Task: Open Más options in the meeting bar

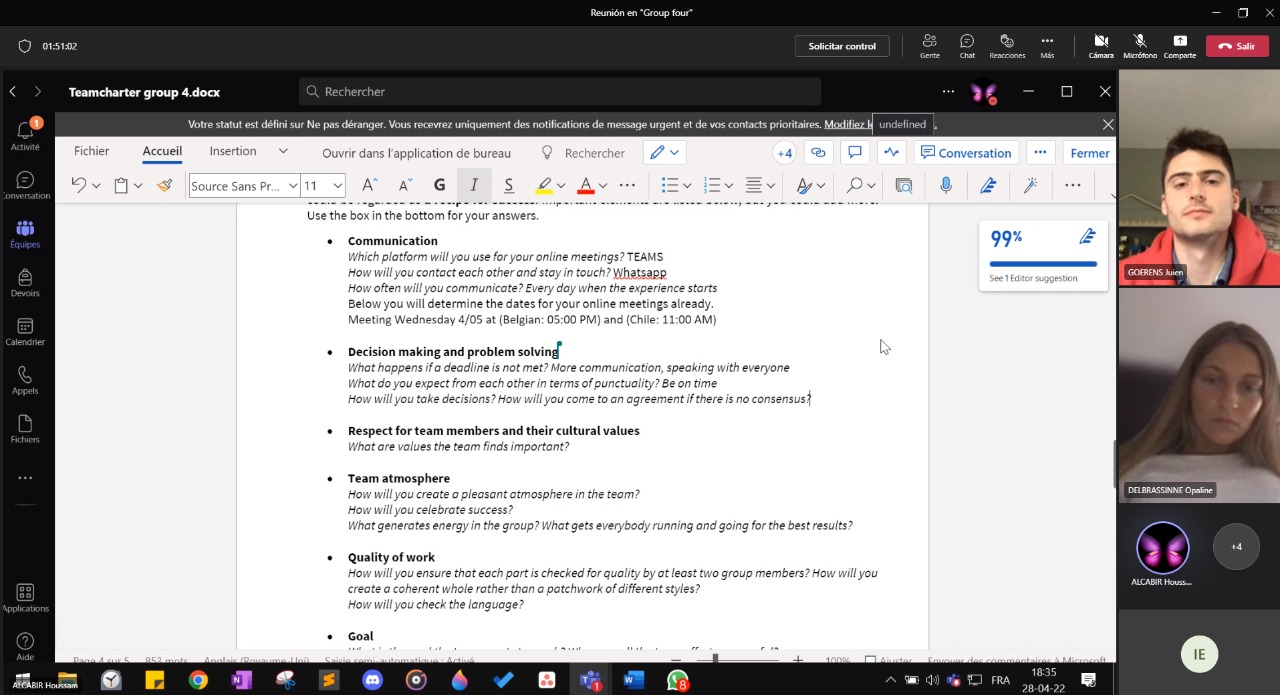Action: 1047,46
